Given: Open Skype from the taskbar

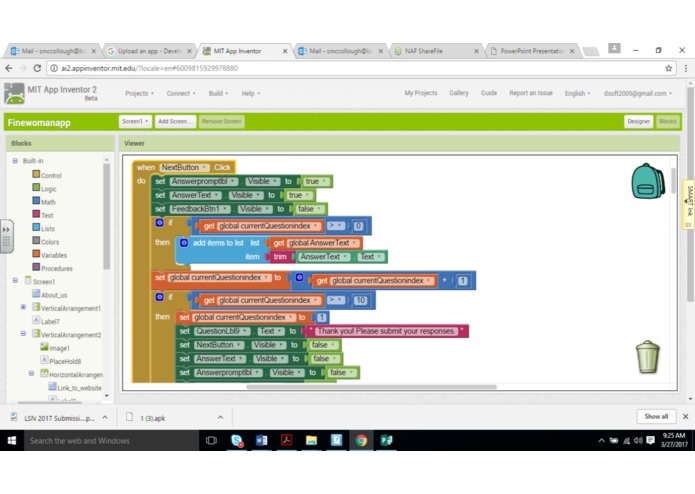Looking at the screenshot, I should point(237,440).
